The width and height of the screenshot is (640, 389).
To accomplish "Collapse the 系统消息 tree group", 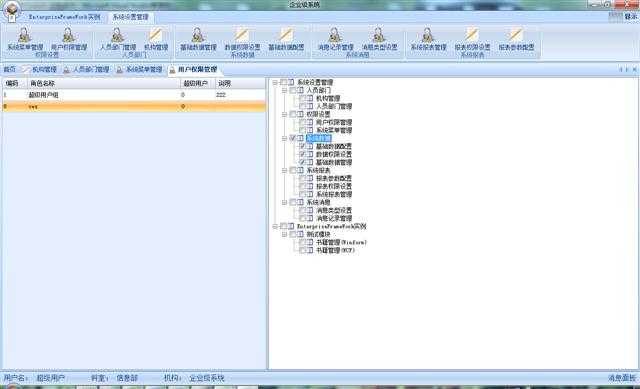I will (x=284, y=202).
